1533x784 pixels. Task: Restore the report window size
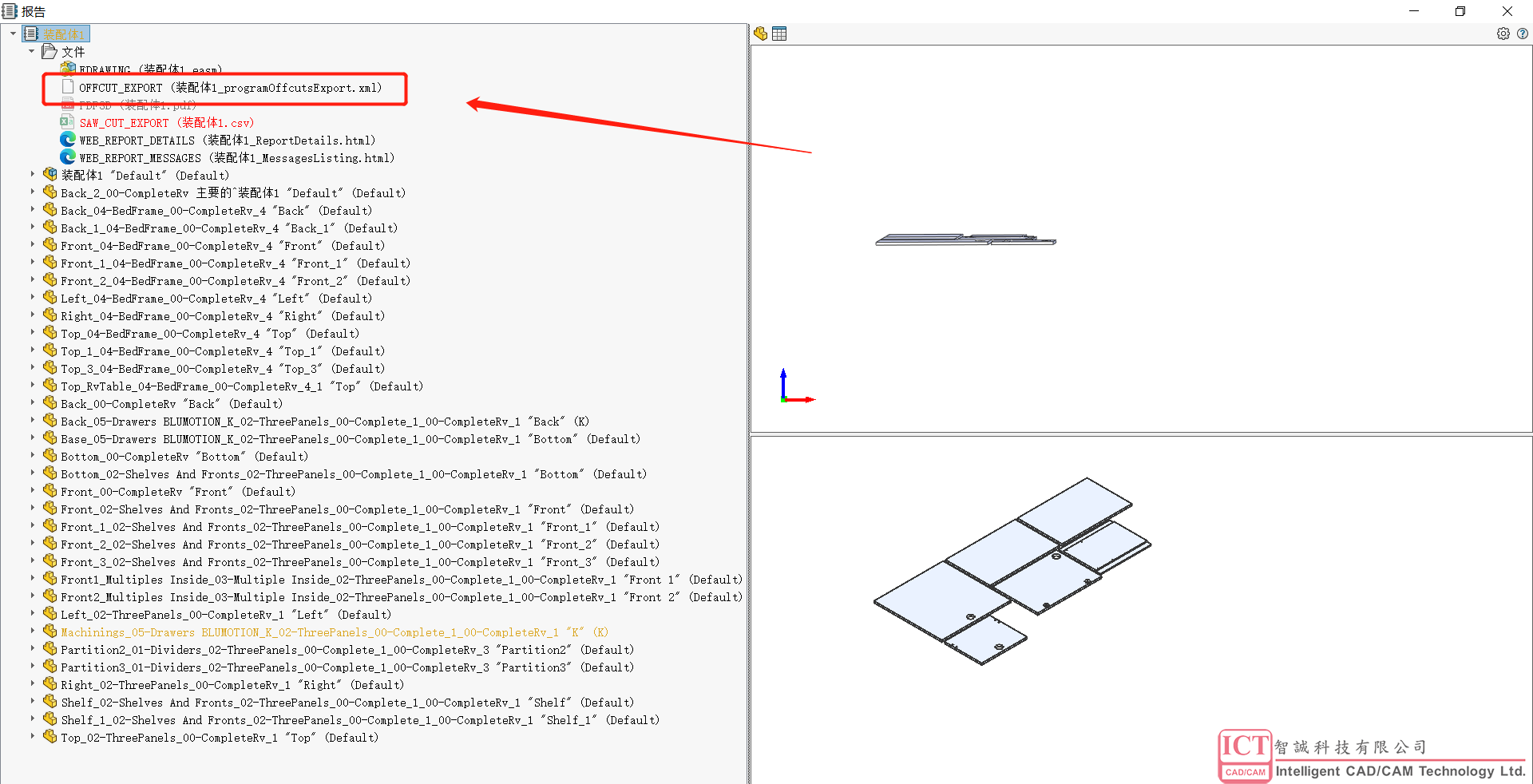click(x=1460, y=11)
